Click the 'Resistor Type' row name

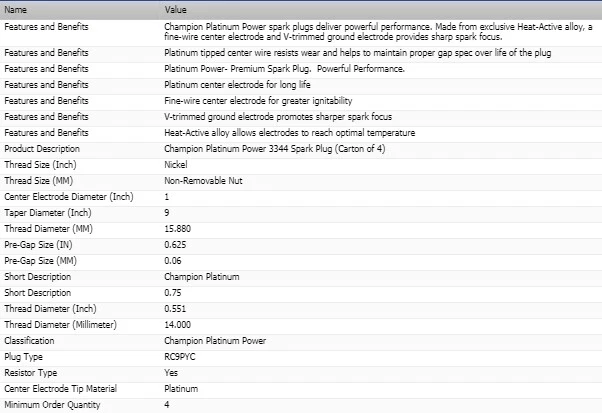click(x=31, y=373)
